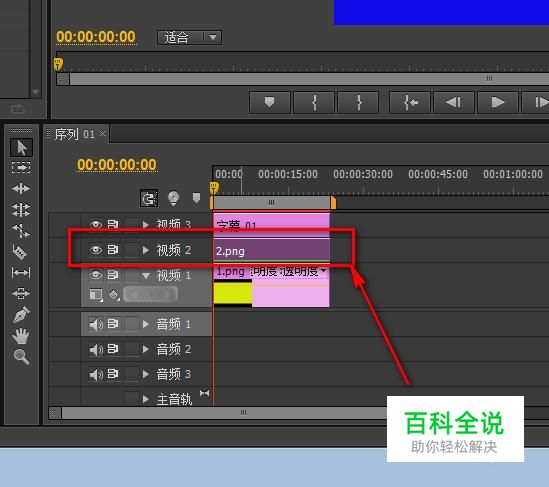Viewport: 549px width, 487px height.
Task: Click the program monitor playhead marker
Action: coord(58,64)
